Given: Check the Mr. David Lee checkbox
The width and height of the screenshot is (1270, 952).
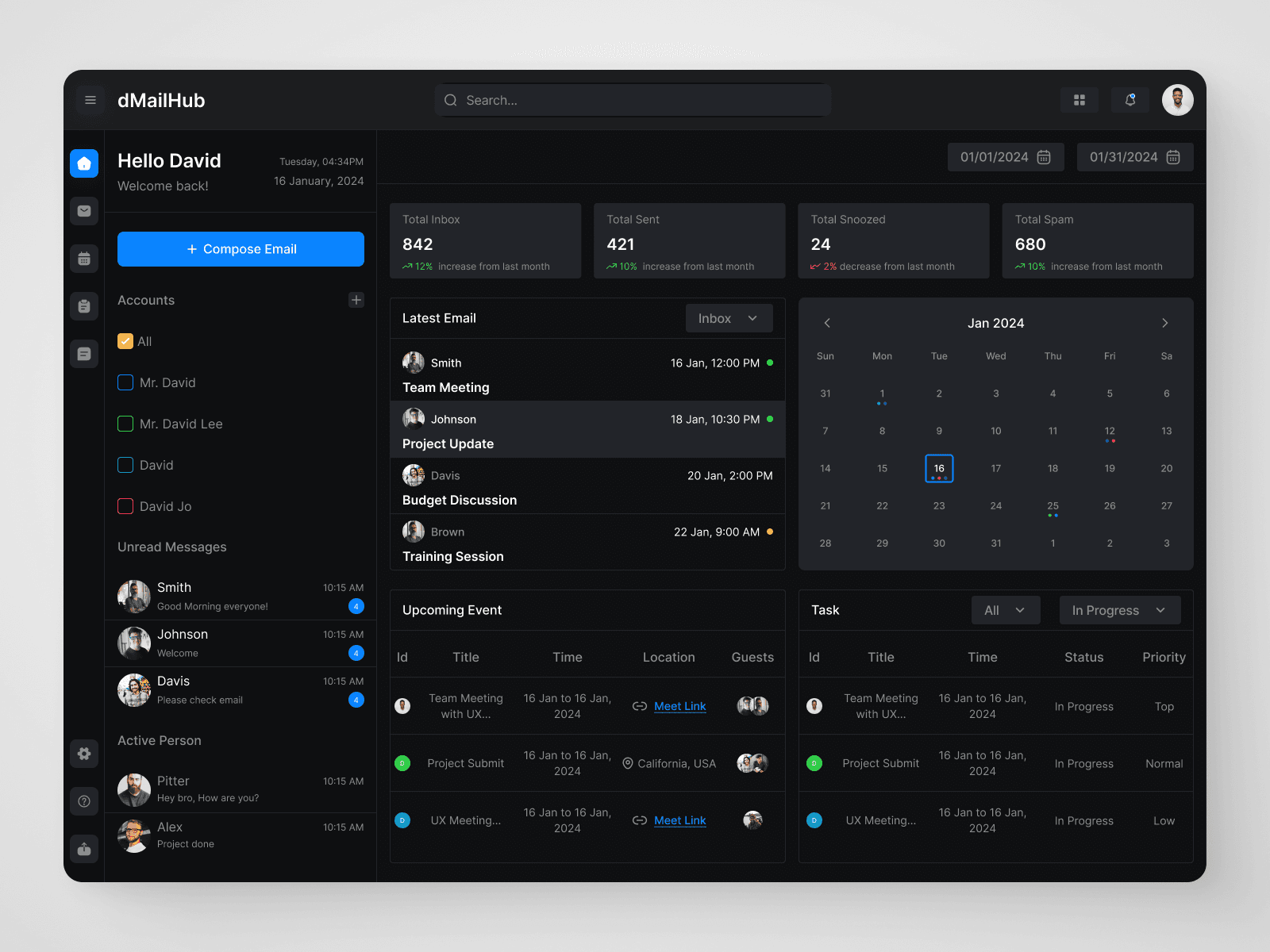Looking at the screenshot, I should pyautogui.click(x=125, y=424).
